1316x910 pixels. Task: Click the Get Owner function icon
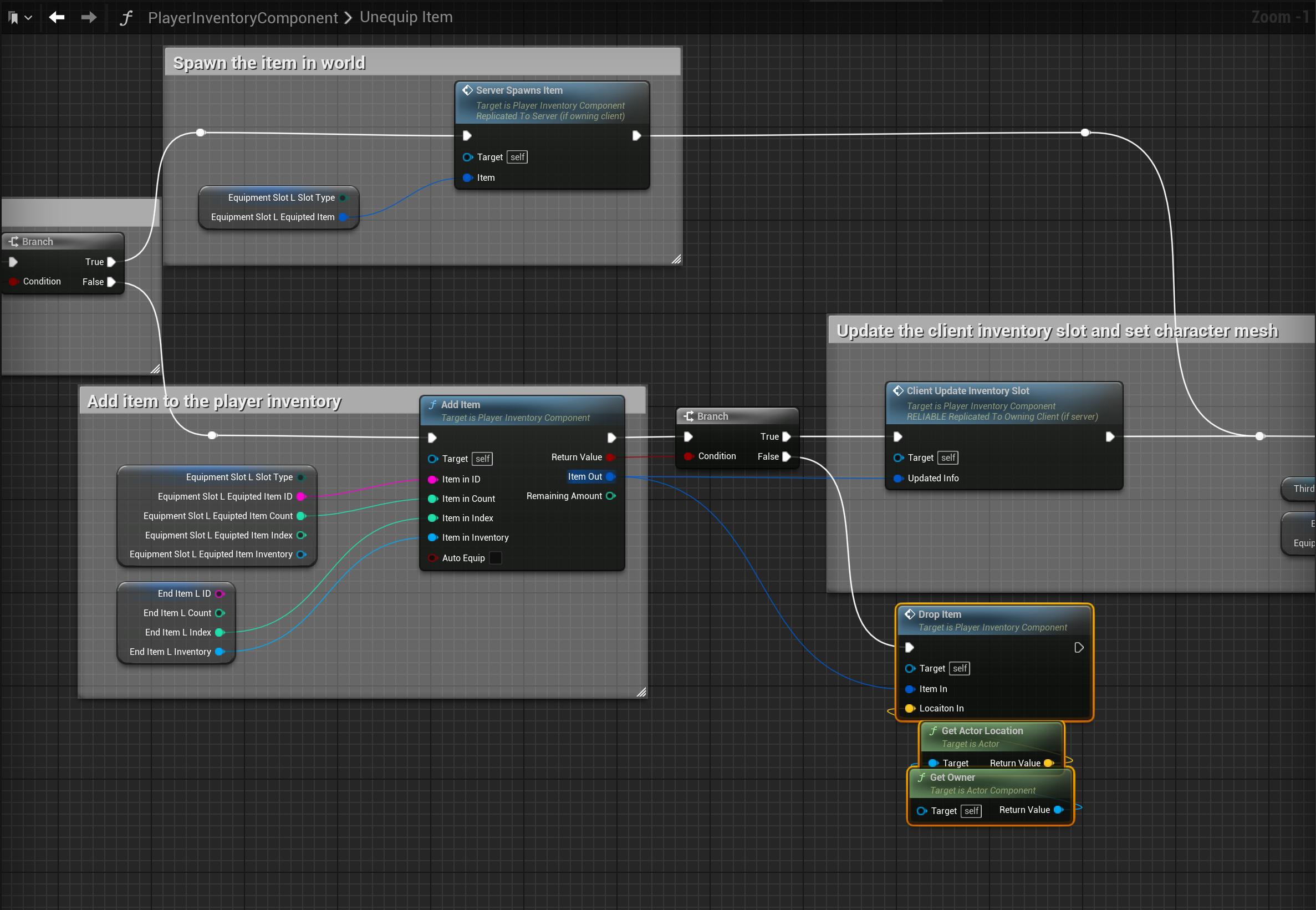[922, 777]
